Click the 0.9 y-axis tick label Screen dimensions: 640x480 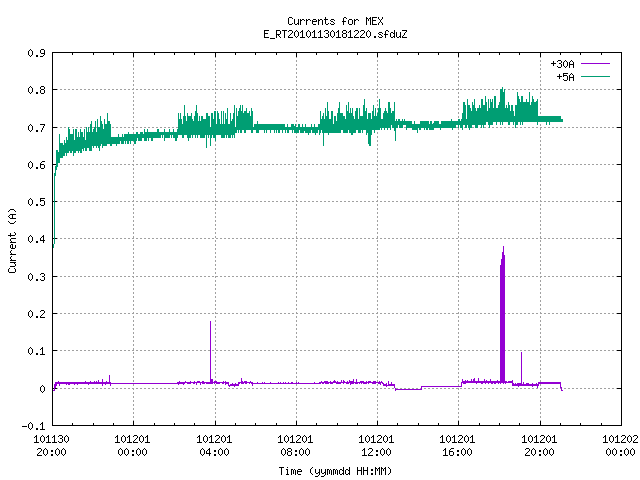pos(36,53)
